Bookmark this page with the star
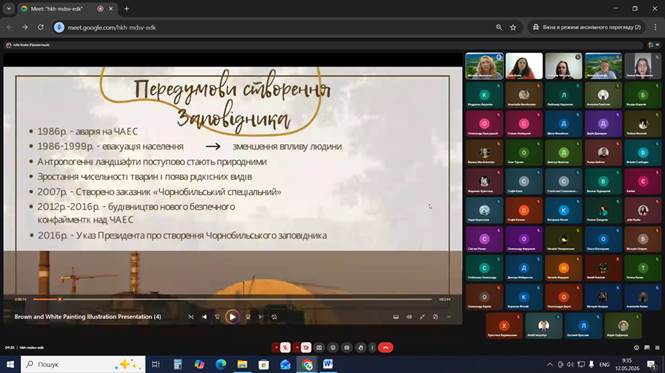 click(x=513, y=27)
